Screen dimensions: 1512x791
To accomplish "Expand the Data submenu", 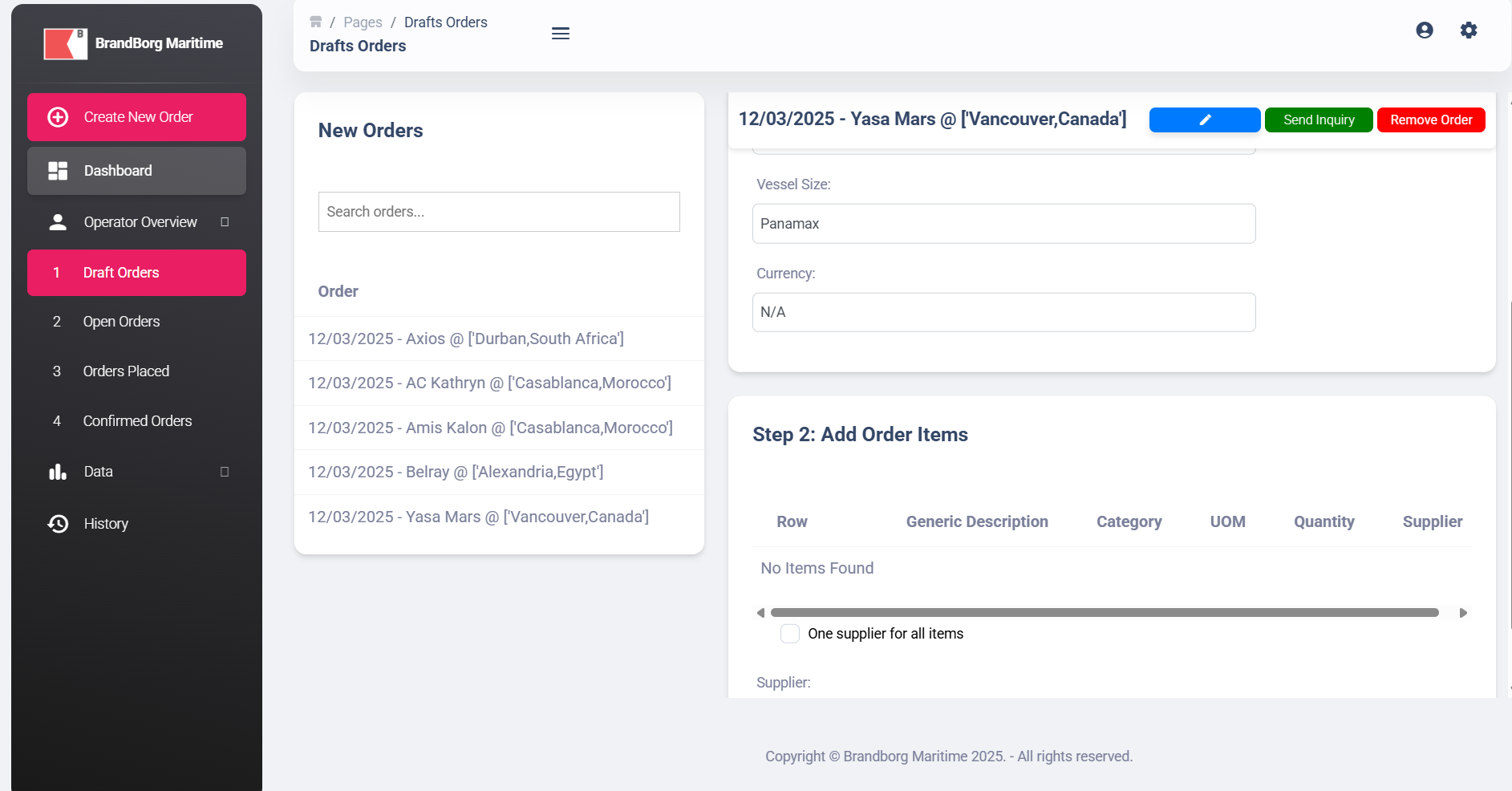I will pos(225,472).
